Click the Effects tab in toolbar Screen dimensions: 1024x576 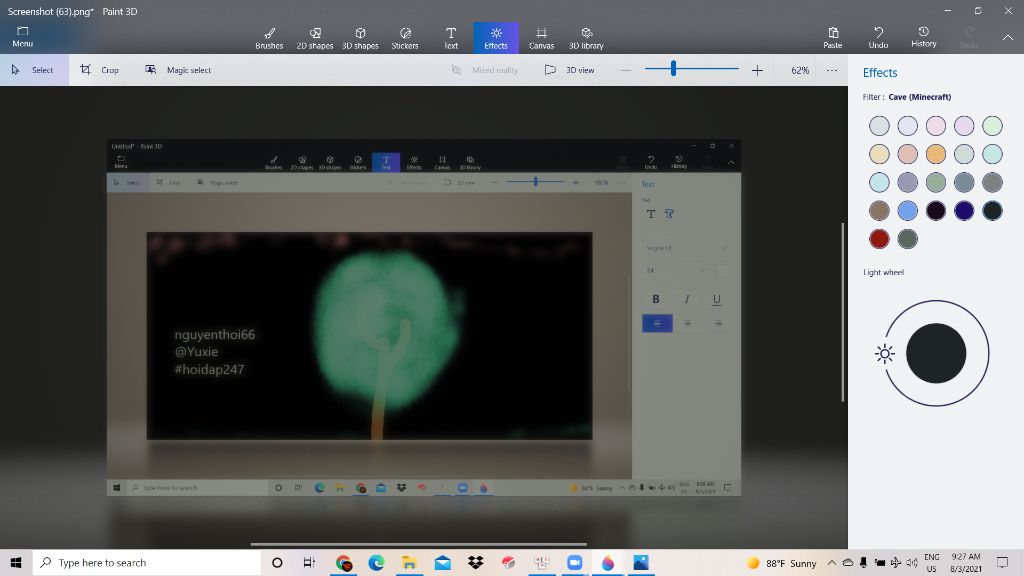click(496, 38)
